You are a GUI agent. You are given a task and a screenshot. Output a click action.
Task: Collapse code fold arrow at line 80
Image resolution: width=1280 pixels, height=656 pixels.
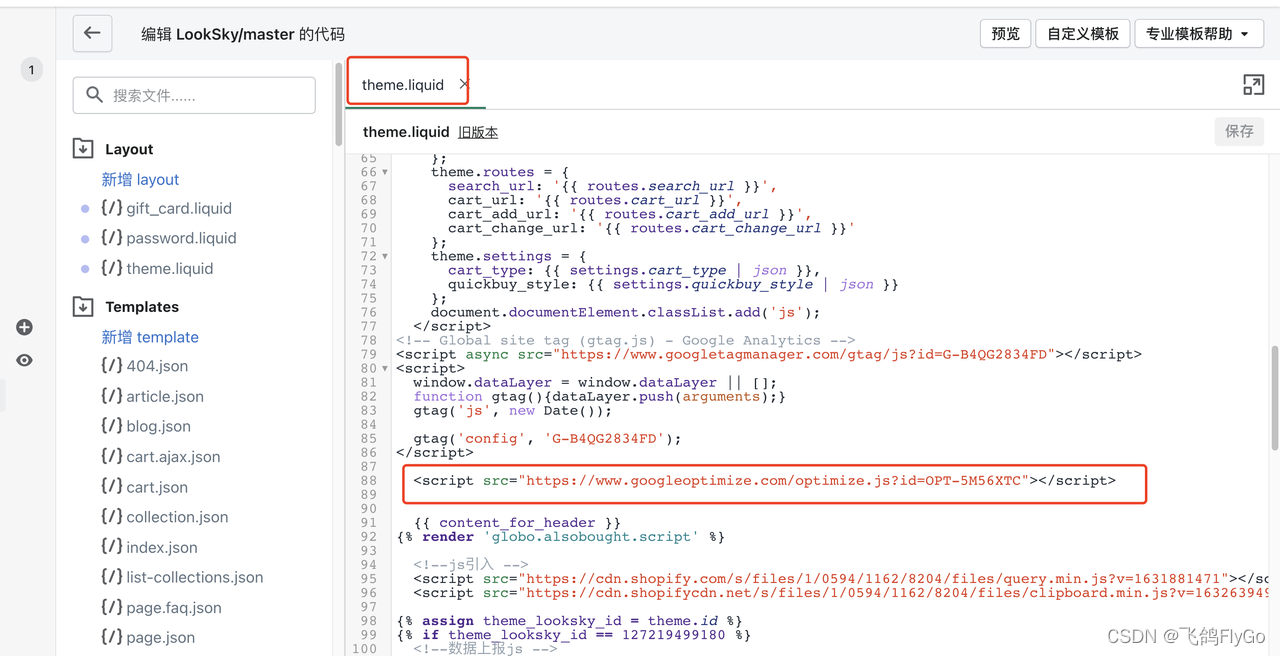click(385, 368)
